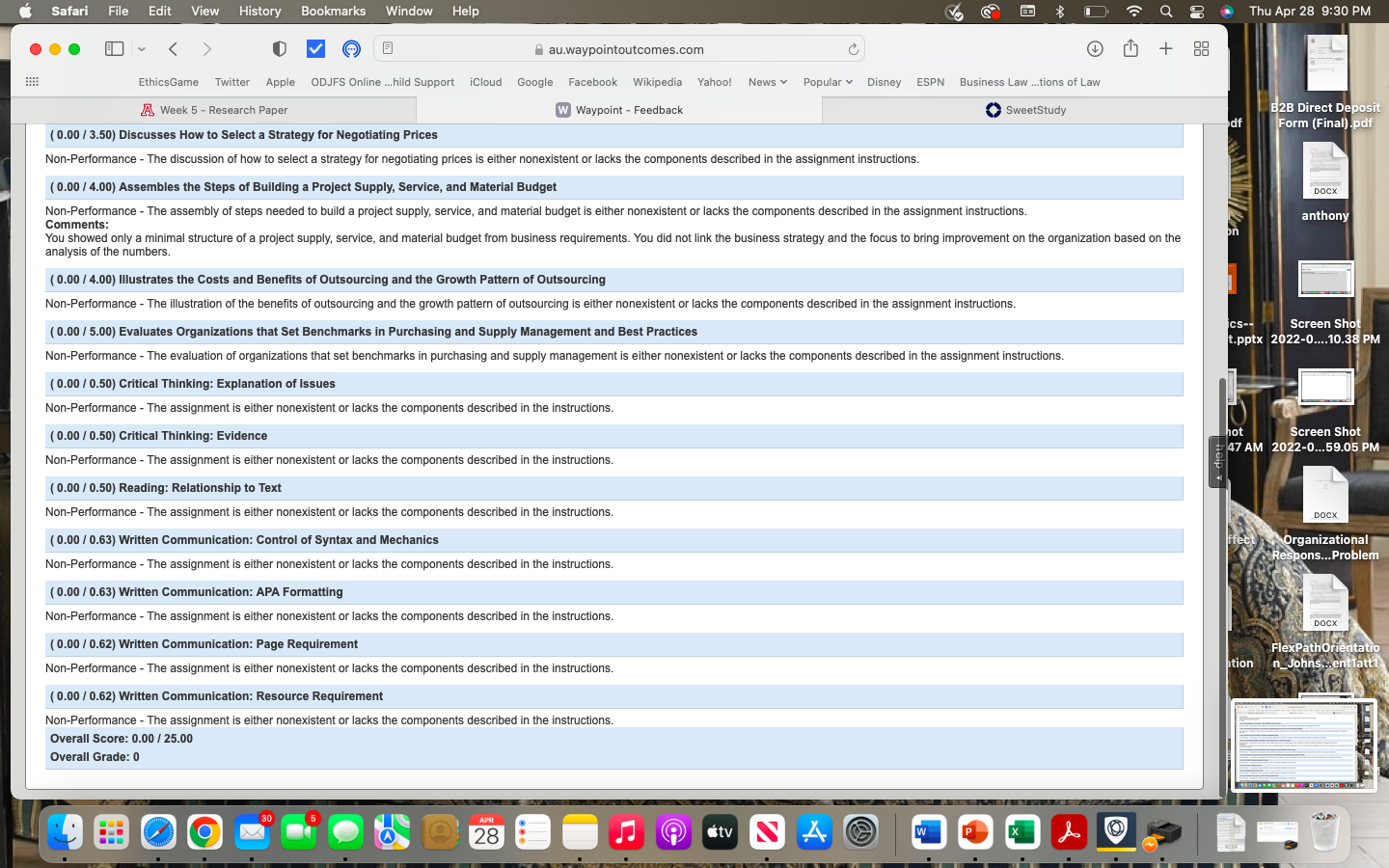Screen dimensions: 1389x868
Task: Click the Bluetooth status icon
Action: [1060, 11]
